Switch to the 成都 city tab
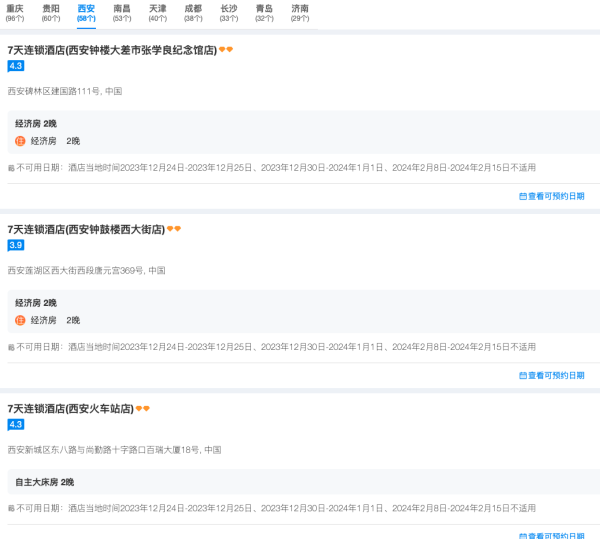The height and width of the screenshot is (539, 600). pos(193,13)
